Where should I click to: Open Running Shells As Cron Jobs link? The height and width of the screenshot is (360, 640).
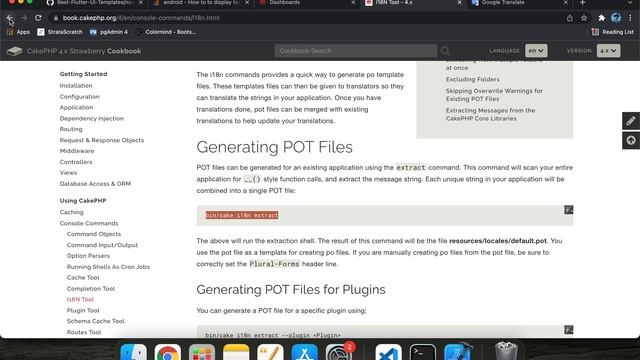[x=108, y=267]
